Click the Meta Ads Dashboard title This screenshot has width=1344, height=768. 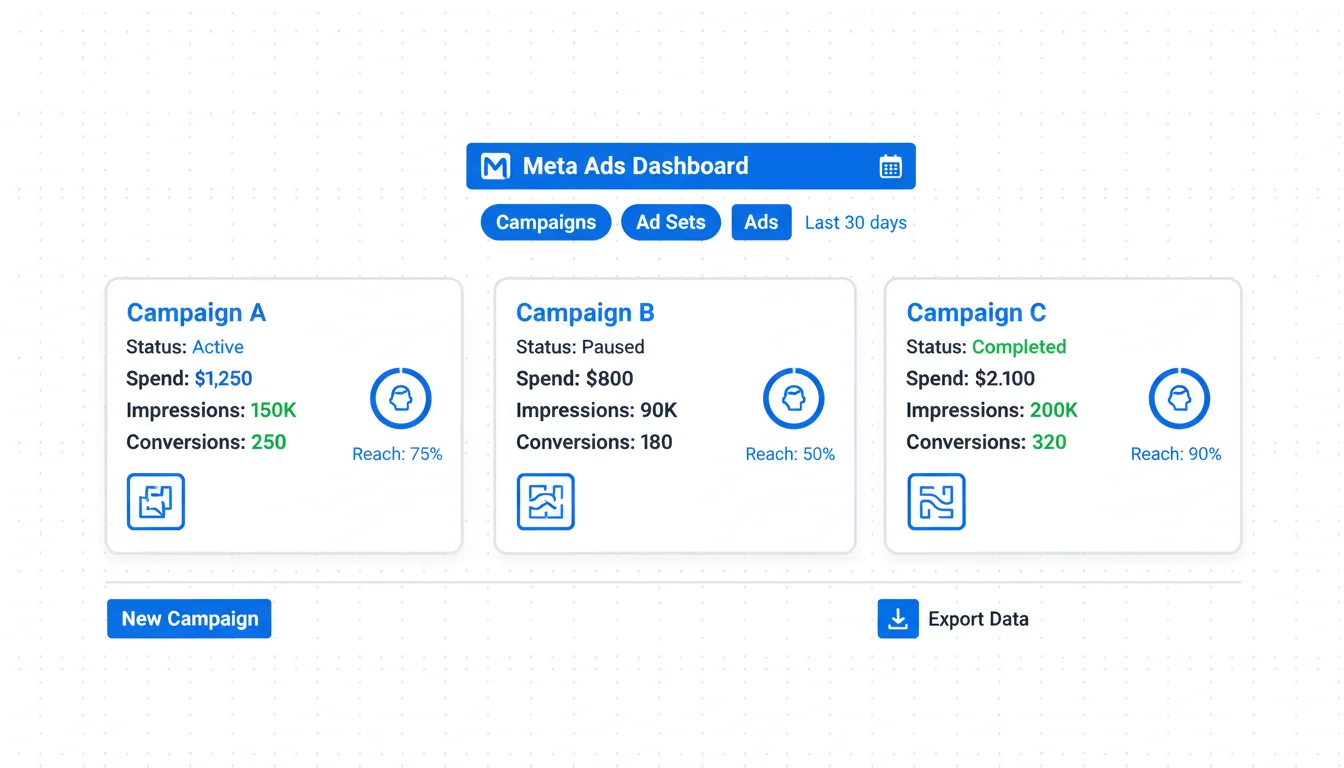[x=635, y=166]
